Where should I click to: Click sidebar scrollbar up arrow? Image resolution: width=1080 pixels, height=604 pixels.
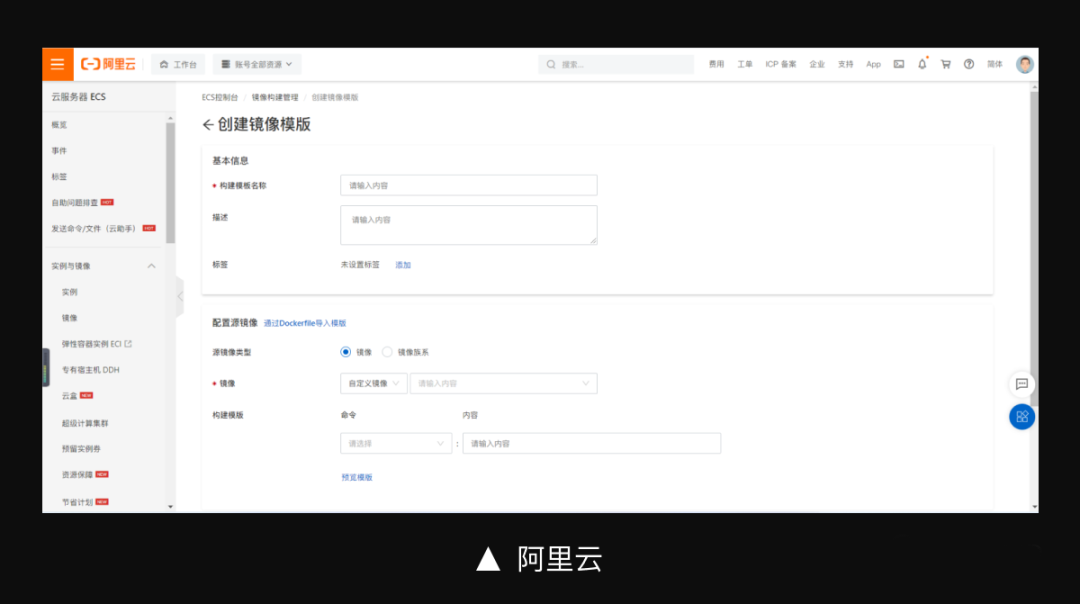170,119
